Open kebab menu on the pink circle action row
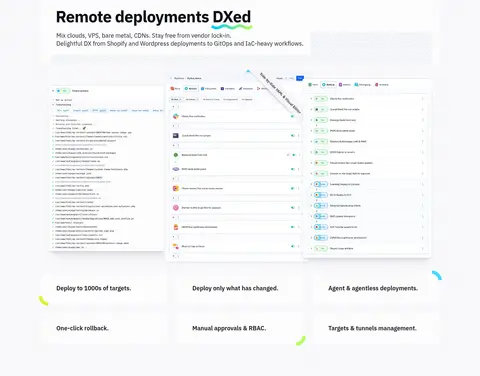480x376 pixels. coord(298,208)
